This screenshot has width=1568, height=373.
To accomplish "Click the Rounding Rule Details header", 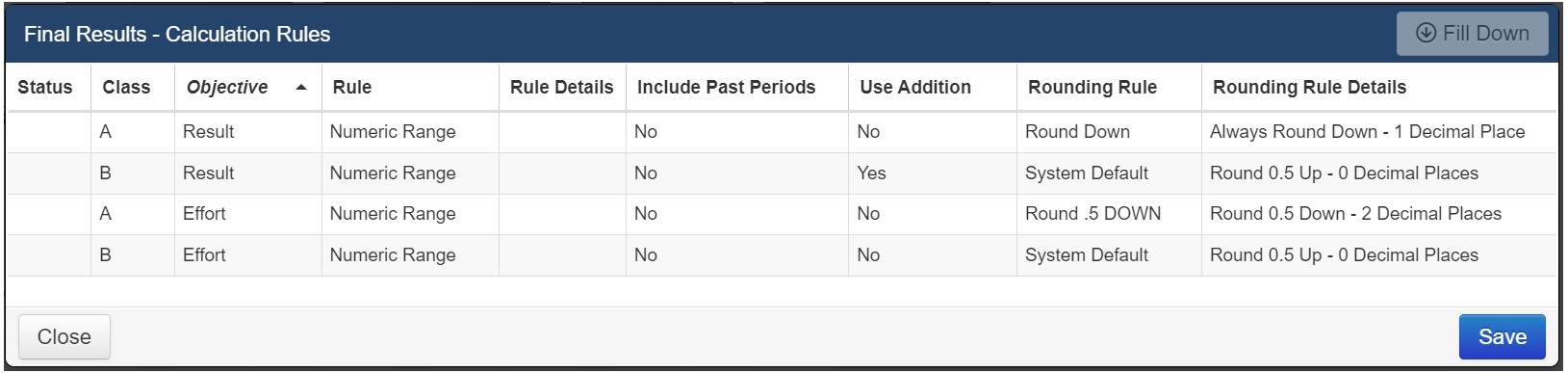I will pos(1309,88).
